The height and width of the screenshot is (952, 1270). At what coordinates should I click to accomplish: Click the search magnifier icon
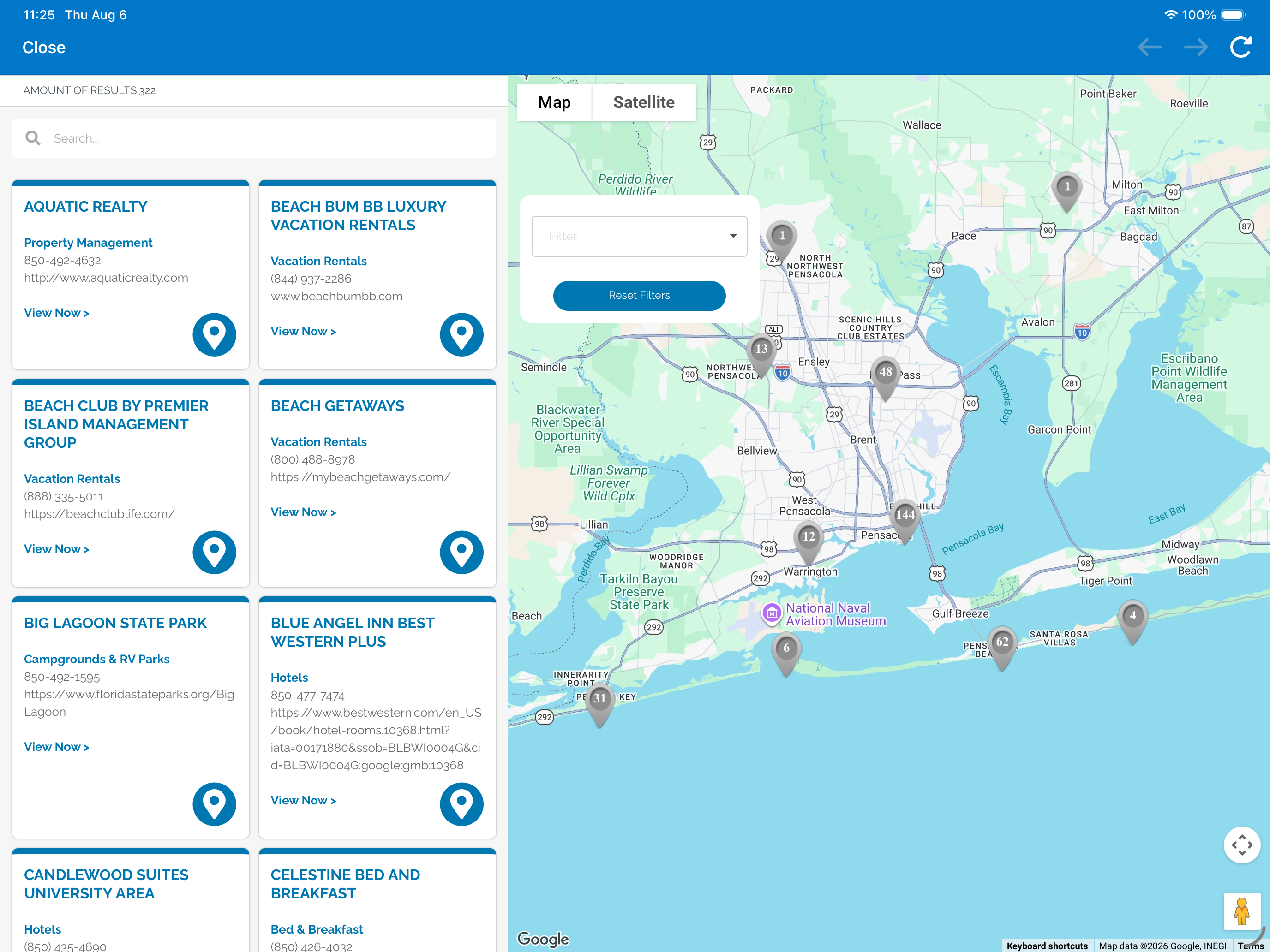pos(33,138)
